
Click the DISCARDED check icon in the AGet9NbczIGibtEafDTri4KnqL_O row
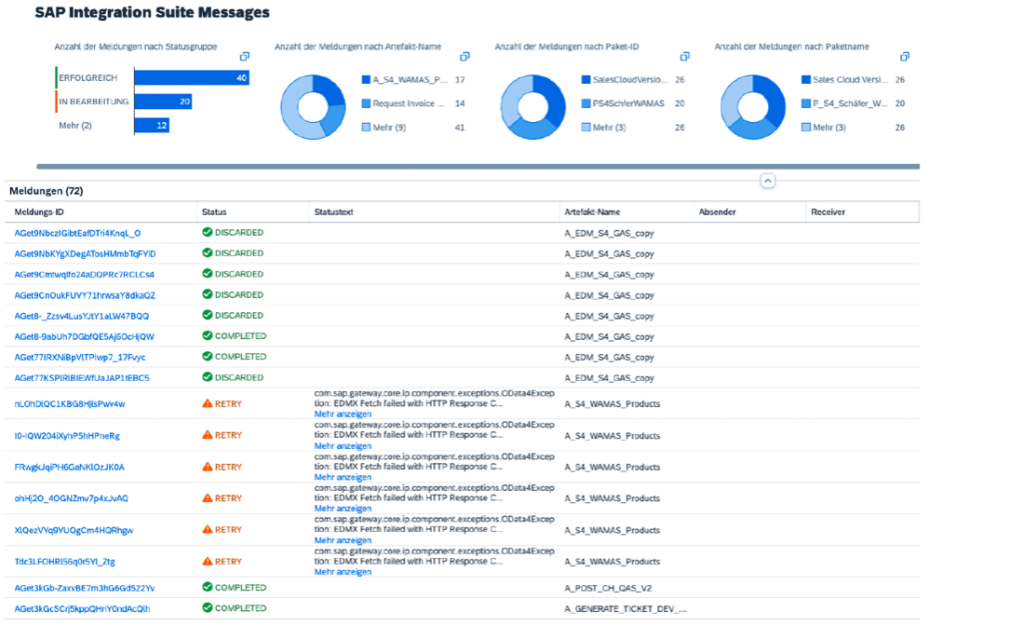[x=207, y=232]
